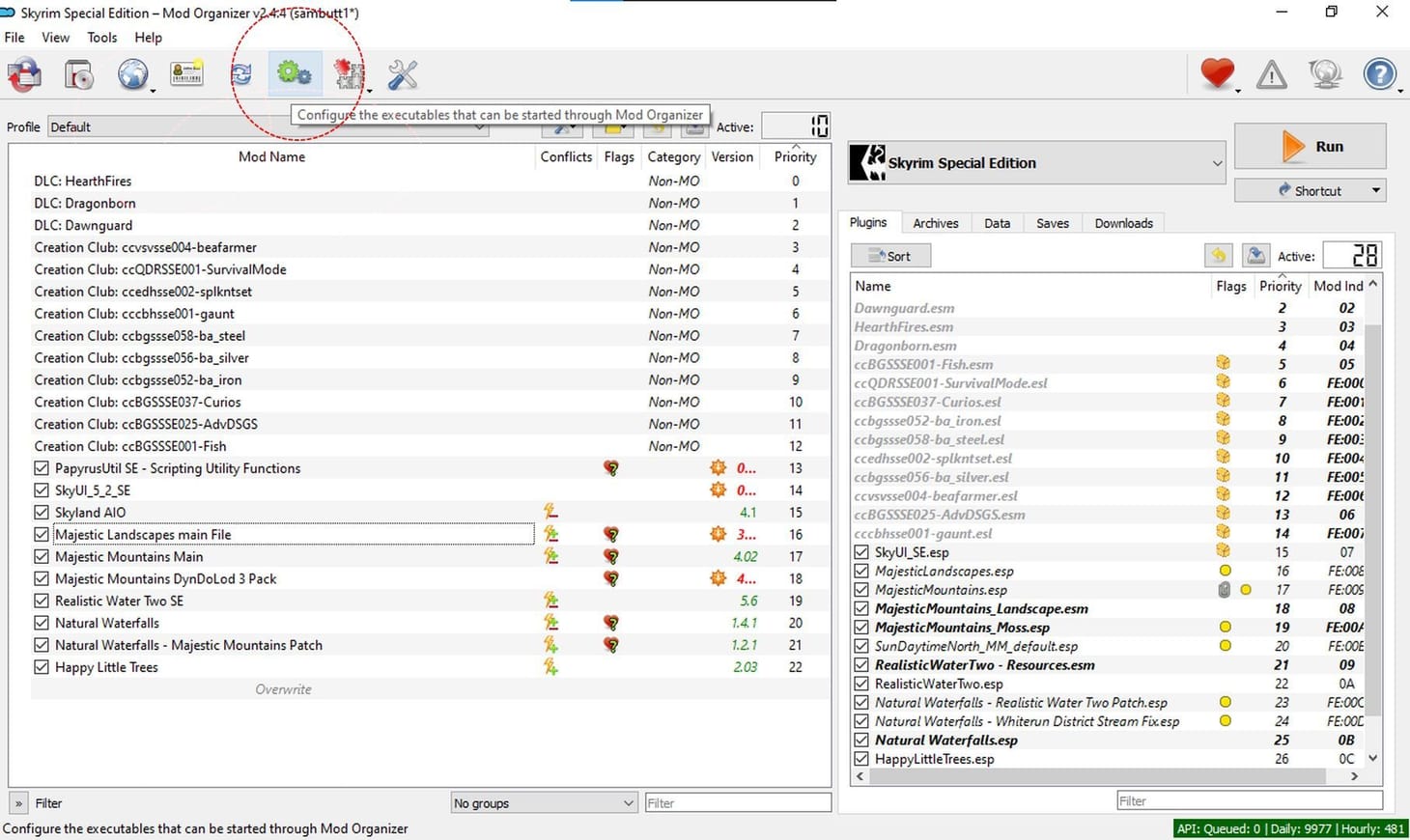Open the profiles ID card icon
1410x840 pixels.
pos(186,73)
